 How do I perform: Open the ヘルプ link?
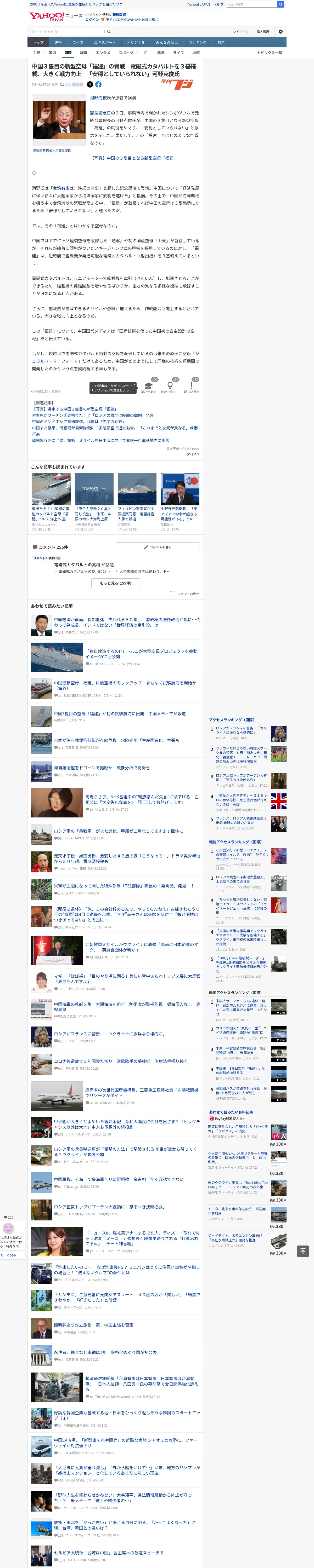point(218,4)
